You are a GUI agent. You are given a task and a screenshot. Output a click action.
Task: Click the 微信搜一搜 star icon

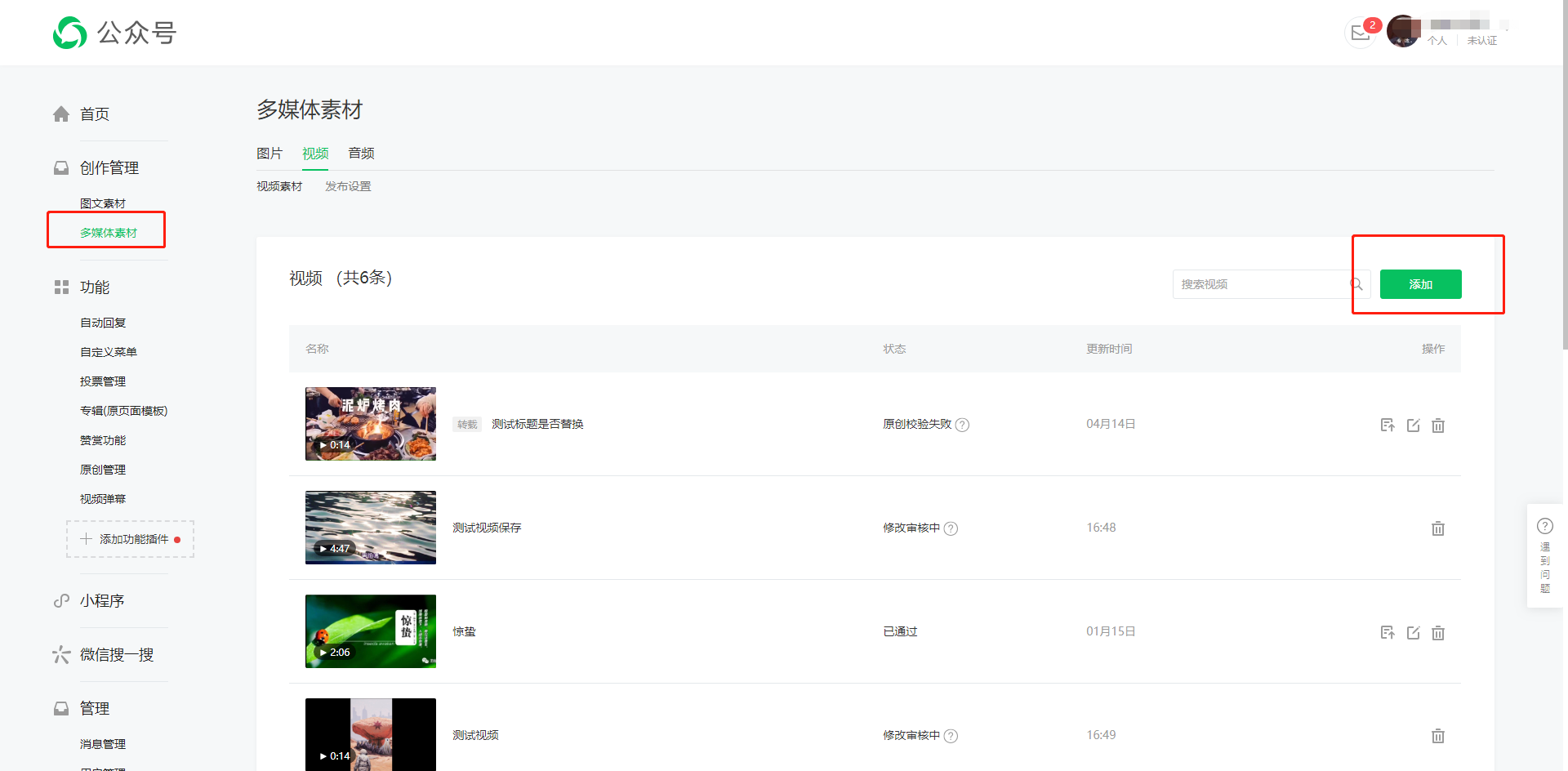pos(61,654)
